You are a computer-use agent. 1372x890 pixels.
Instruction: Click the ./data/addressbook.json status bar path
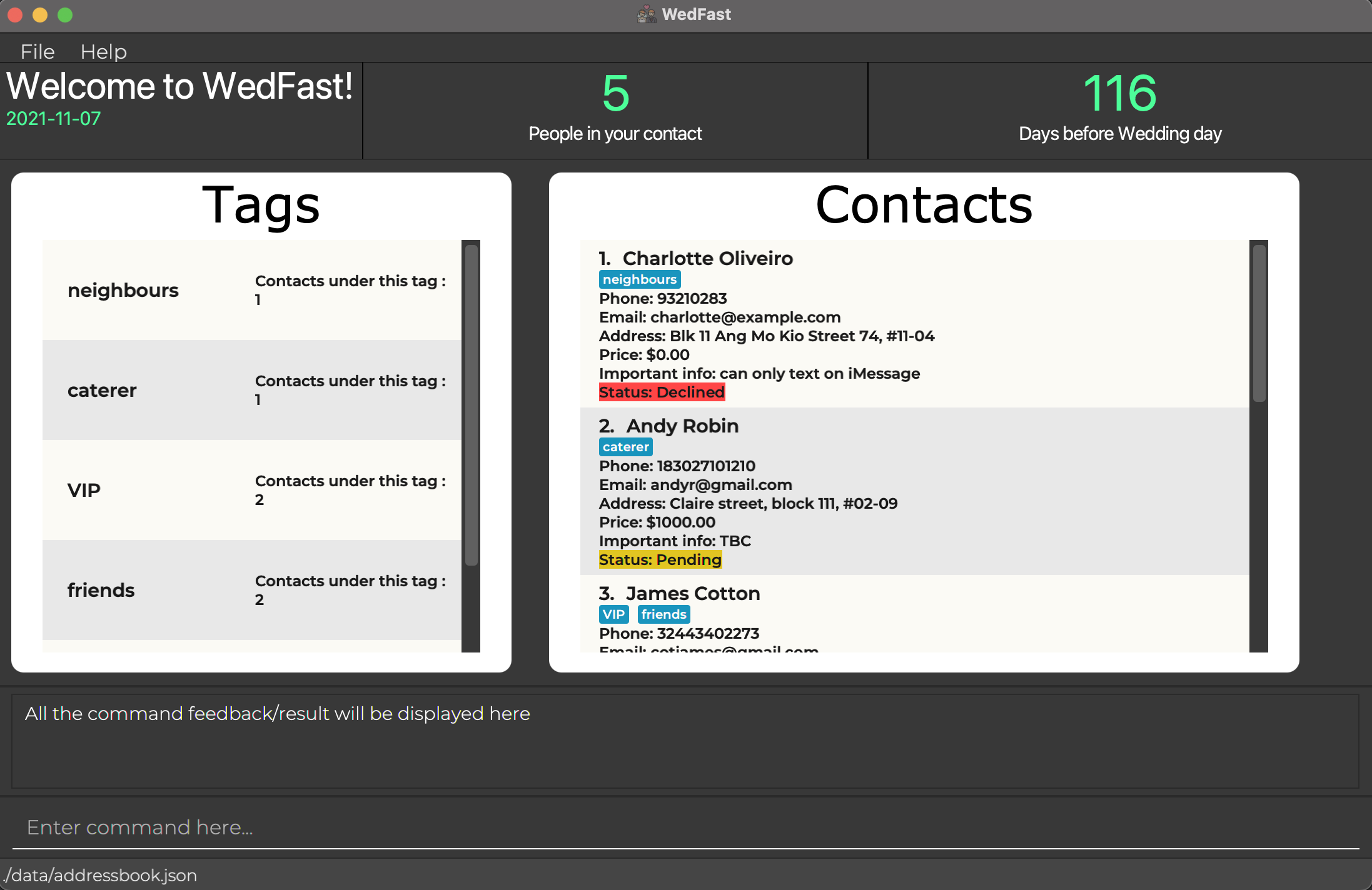click(99, 875)
